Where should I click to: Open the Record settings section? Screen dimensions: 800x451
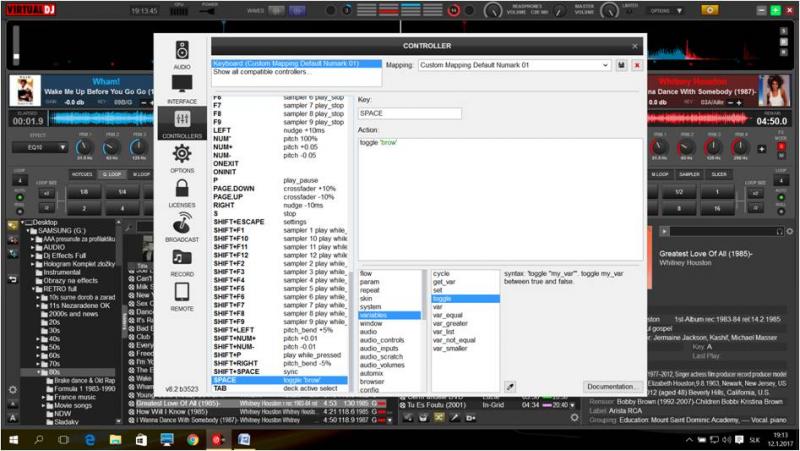click(182, 262)
